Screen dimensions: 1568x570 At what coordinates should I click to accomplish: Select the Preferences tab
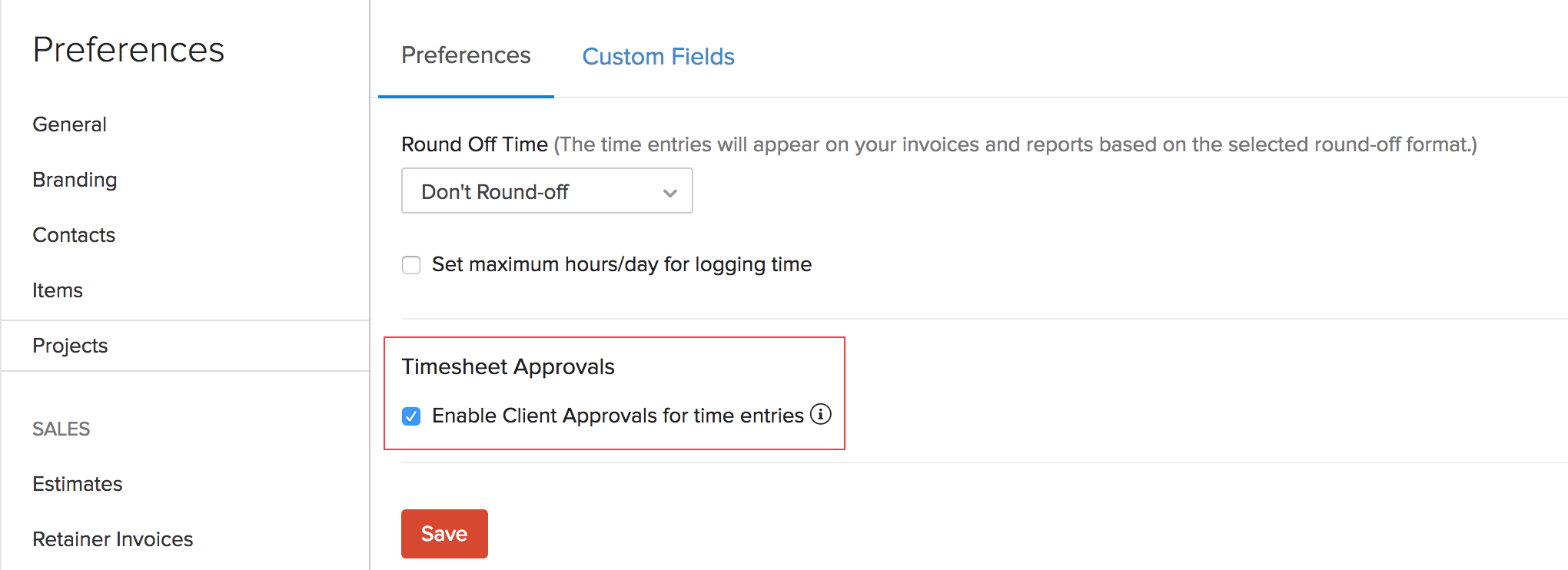pyautogui.click(x=465, y=55)
